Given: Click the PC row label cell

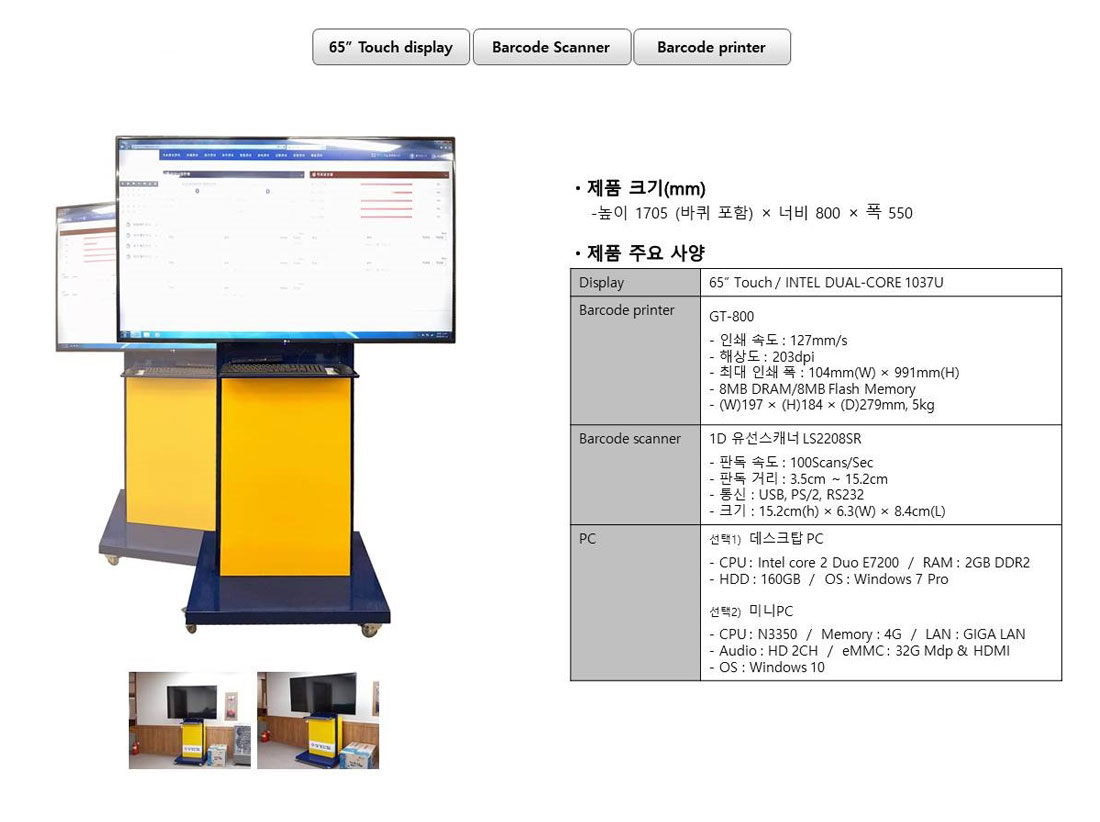Looking at the screenshot, I should [x=588, y=538].
